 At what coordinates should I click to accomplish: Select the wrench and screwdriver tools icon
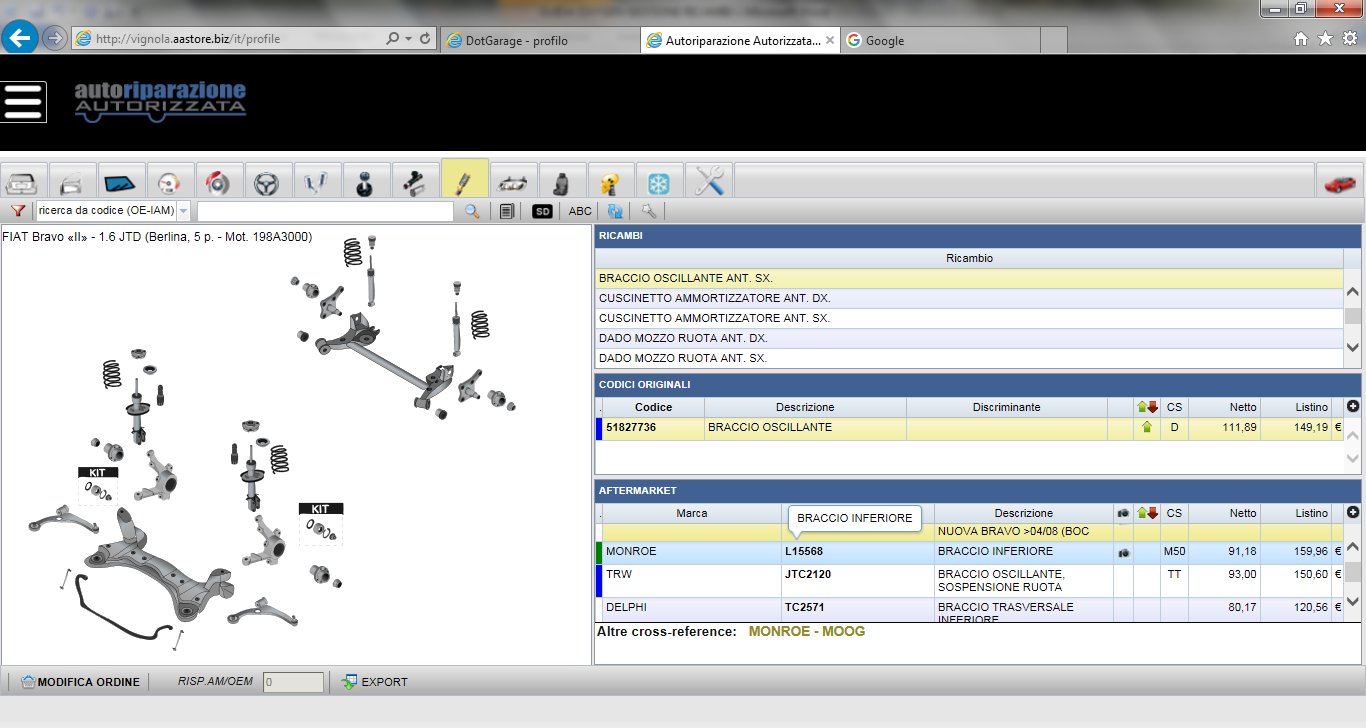709,182
